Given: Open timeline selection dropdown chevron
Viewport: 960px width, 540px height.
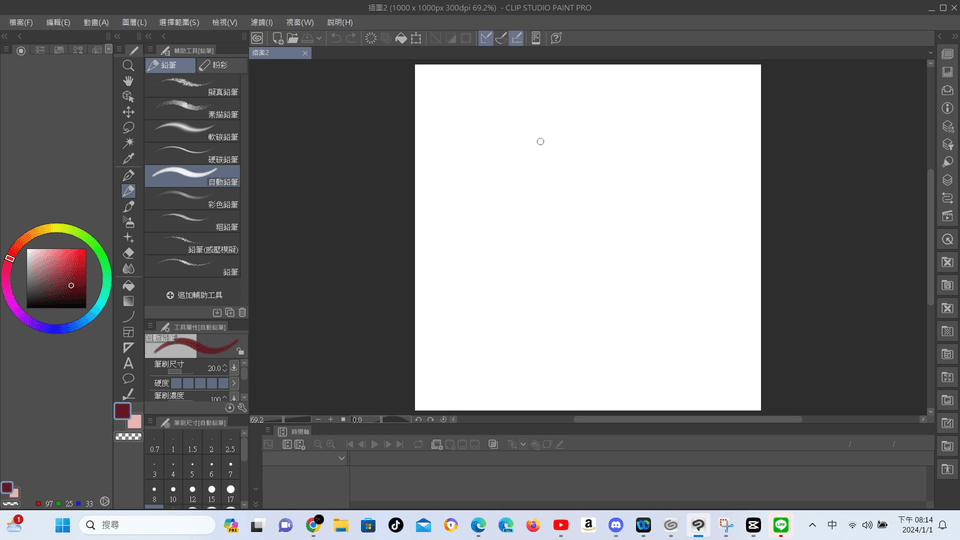Looking at the screenshot, I should tap(342, 458).
